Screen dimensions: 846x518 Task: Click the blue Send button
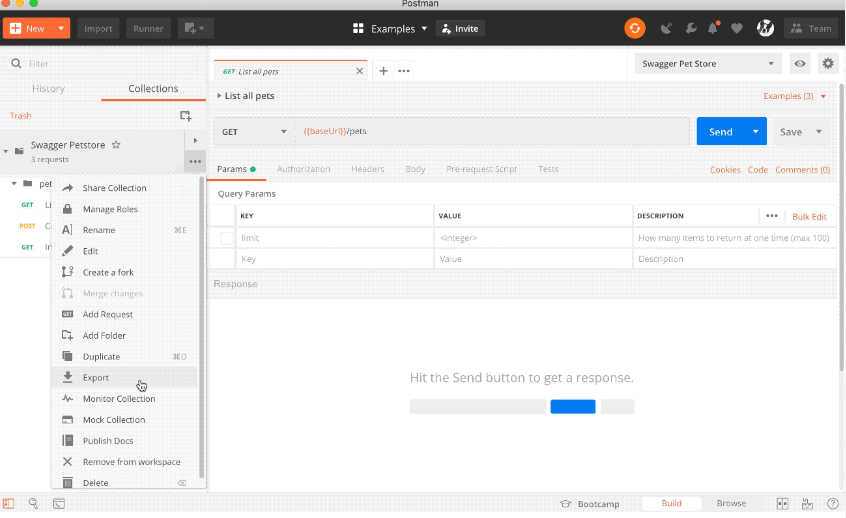721,131
